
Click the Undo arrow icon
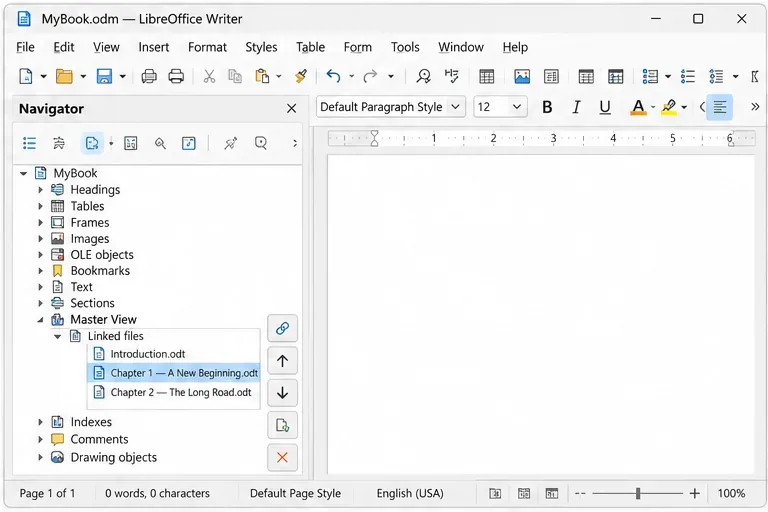click(333, 76)
